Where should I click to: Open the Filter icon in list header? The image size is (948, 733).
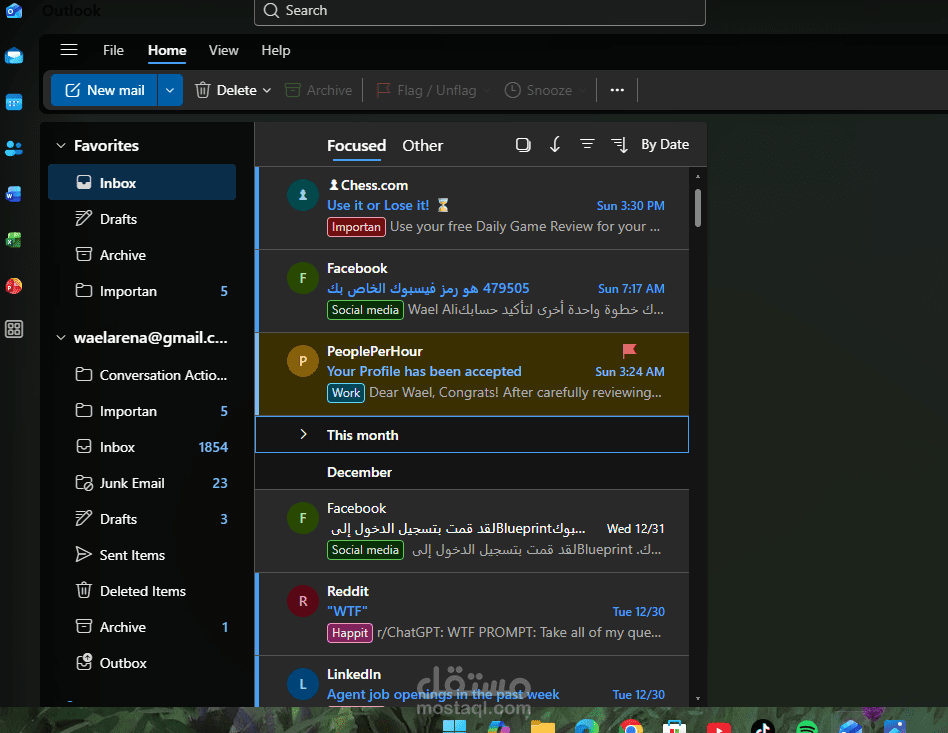(587, 144)
